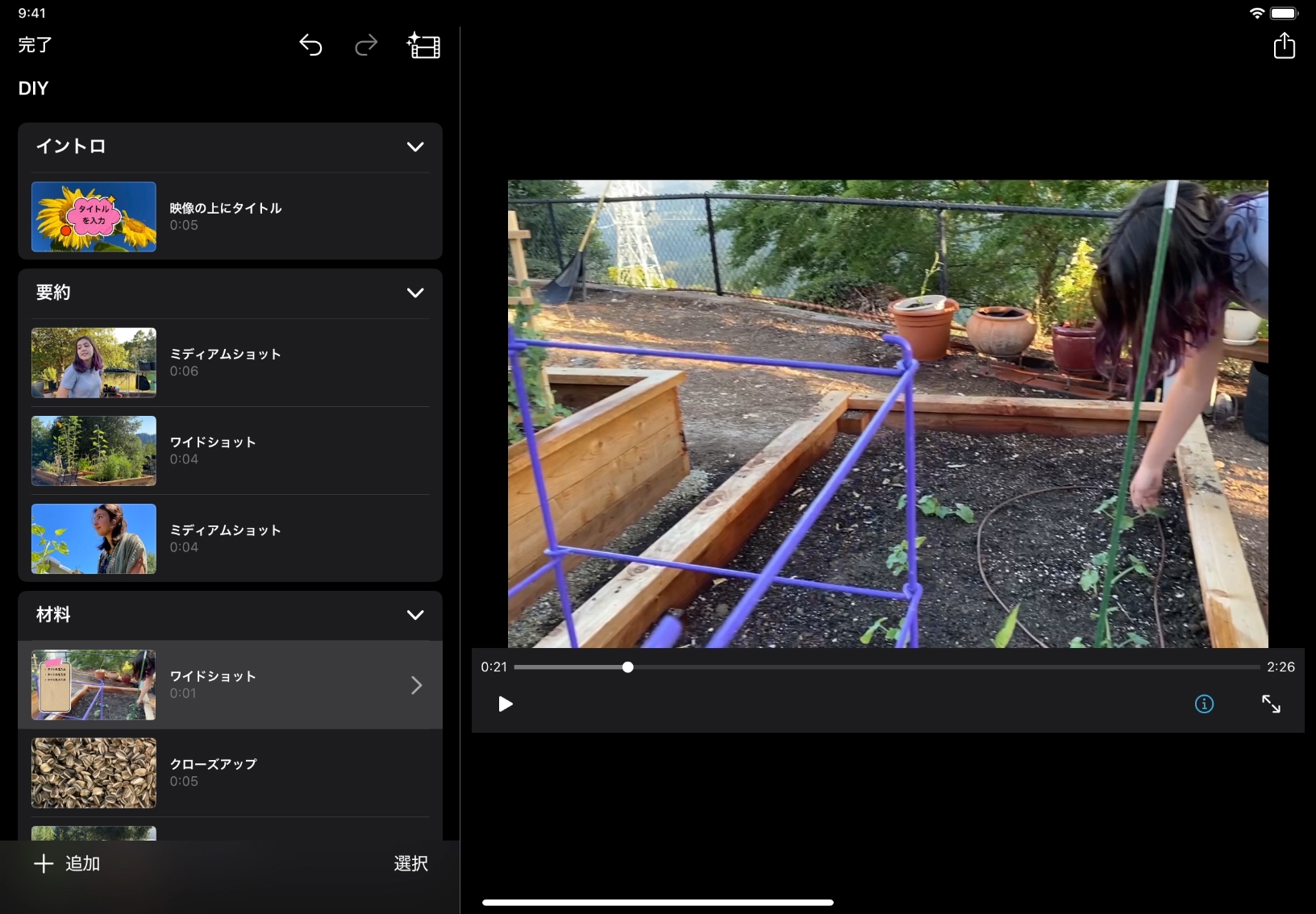Click the redo arrow icon
Viewport: 1316px width, 914px height.
[x=366, y=46]
